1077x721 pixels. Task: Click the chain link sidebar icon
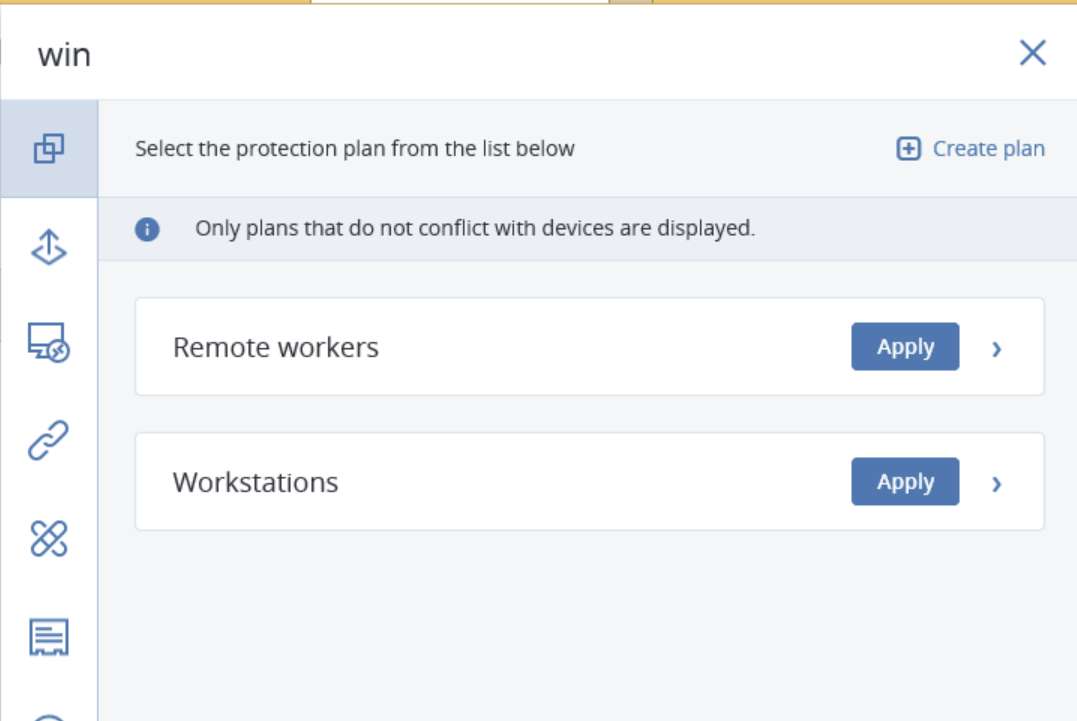tap(48, 440)
